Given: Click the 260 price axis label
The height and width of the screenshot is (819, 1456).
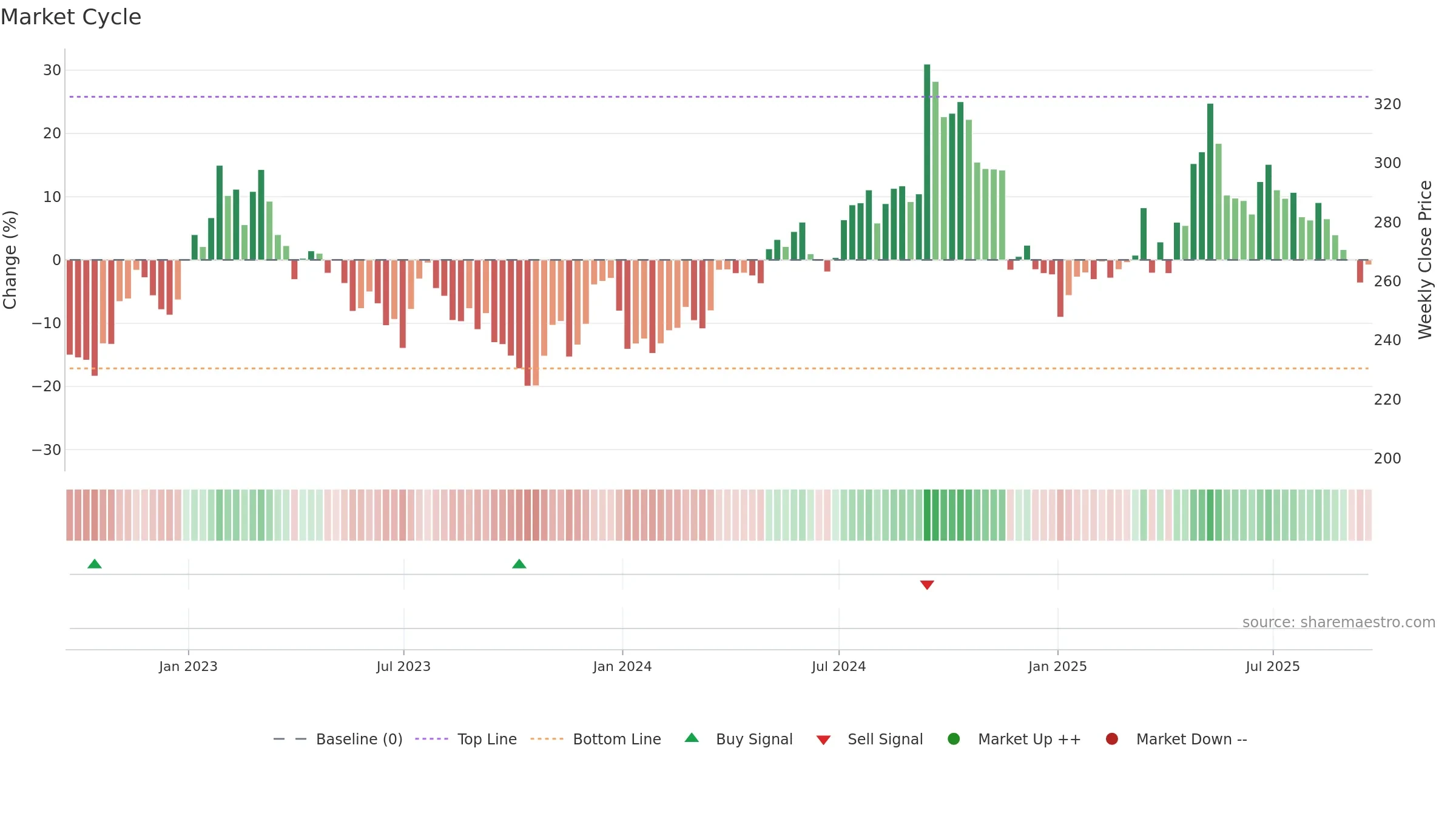Looking at the screenshot, I should coord(1387,281).
